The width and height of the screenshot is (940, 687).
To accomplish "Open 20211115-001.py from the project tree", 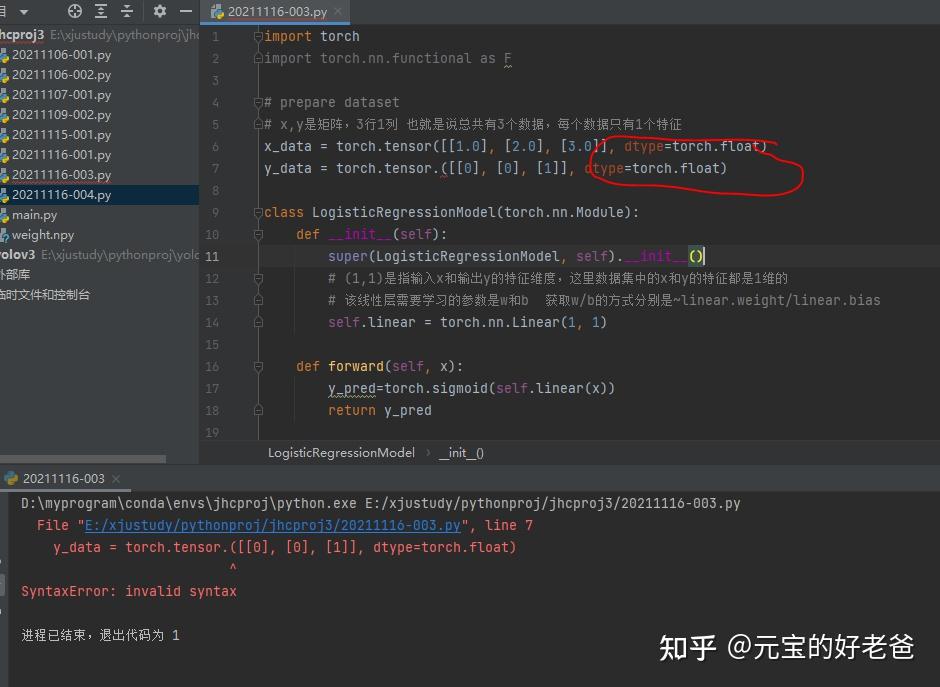I will [x=66, y=134].
